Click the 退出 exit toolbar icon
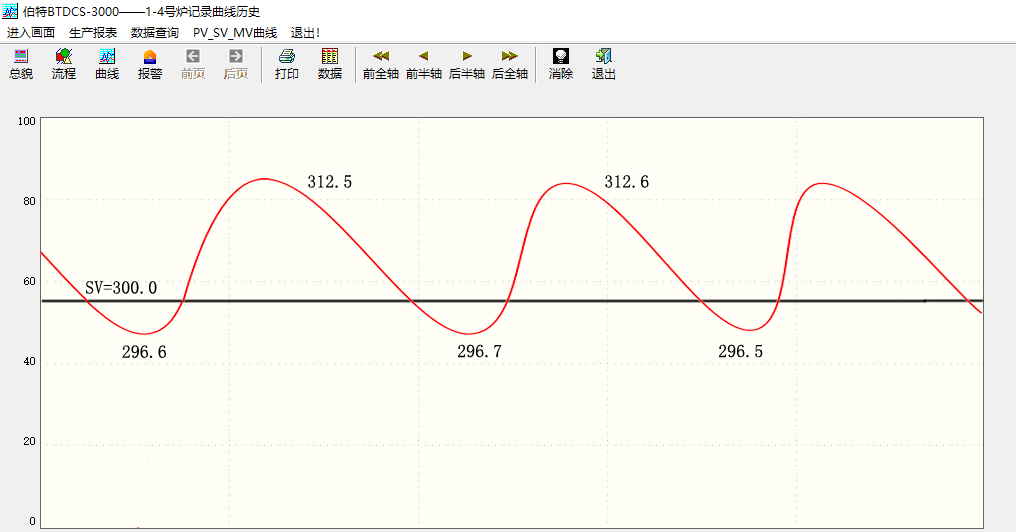 (x=604, y=64)
